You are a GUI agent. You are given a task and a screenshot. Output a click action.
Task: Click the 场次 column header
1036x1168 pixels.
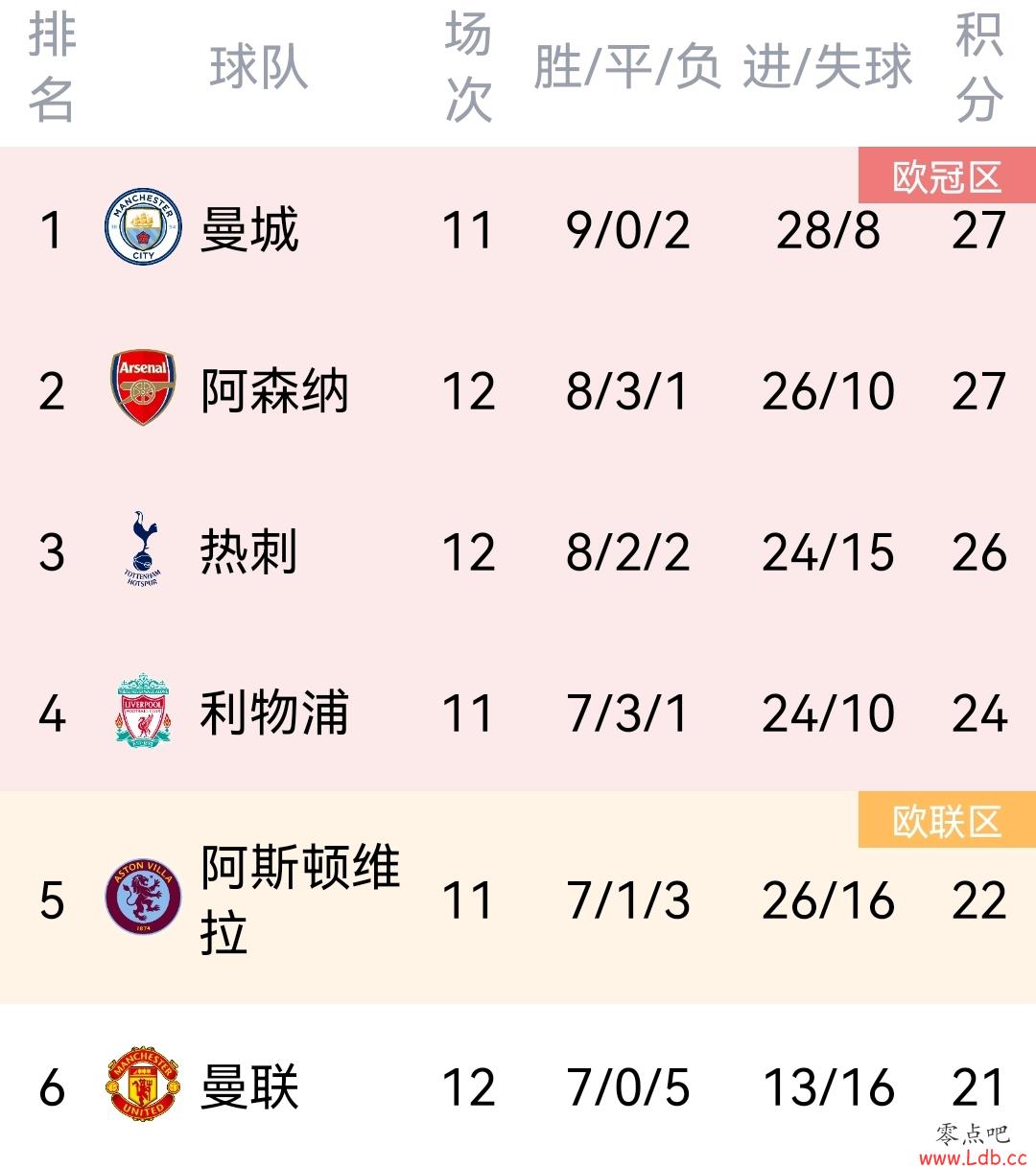(x=468, y=67)
